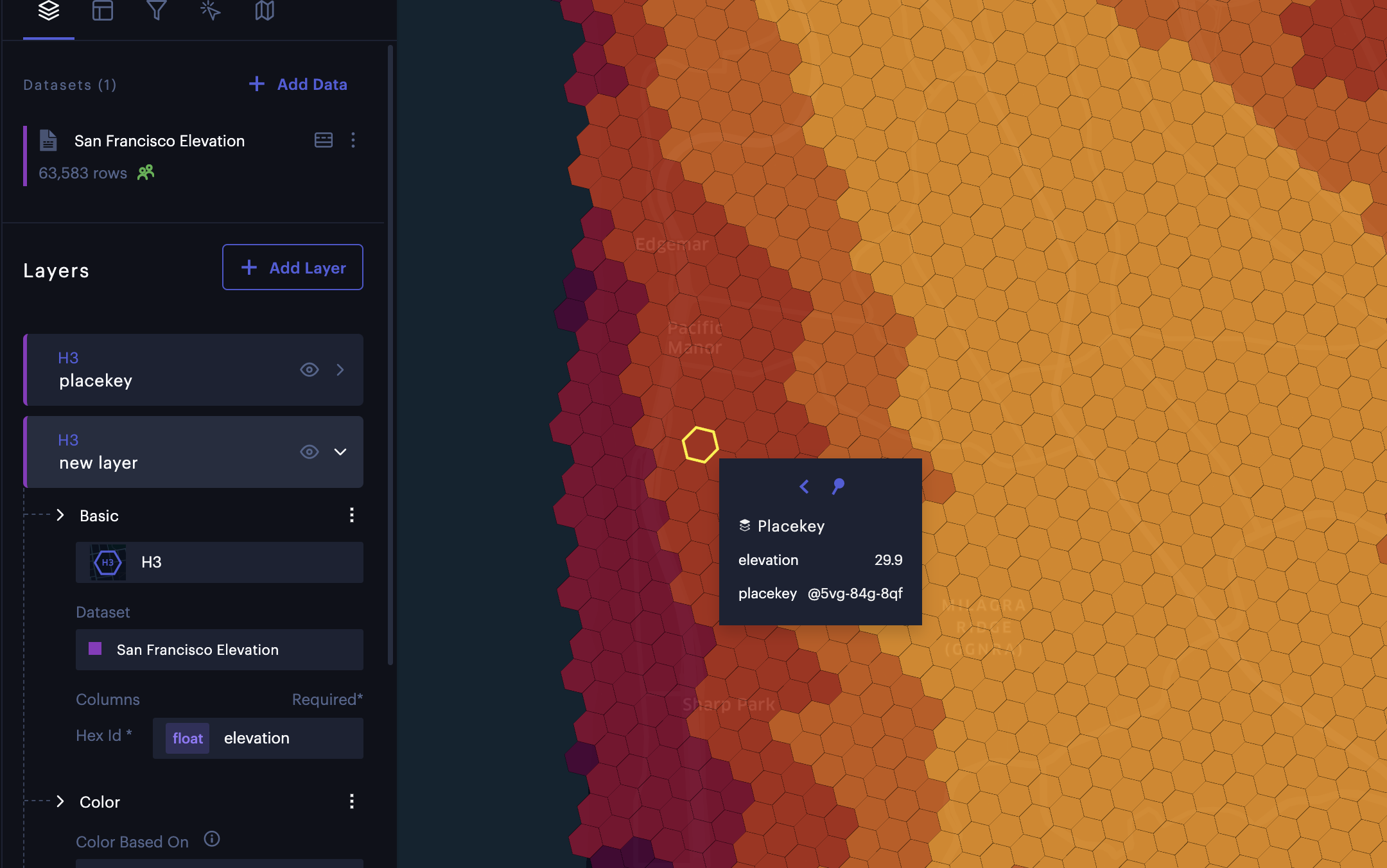The height and width of the screenshot is (868, 1387).
Task: Show data table for San Francisco Elevation
Action: [x=324, y=140]
